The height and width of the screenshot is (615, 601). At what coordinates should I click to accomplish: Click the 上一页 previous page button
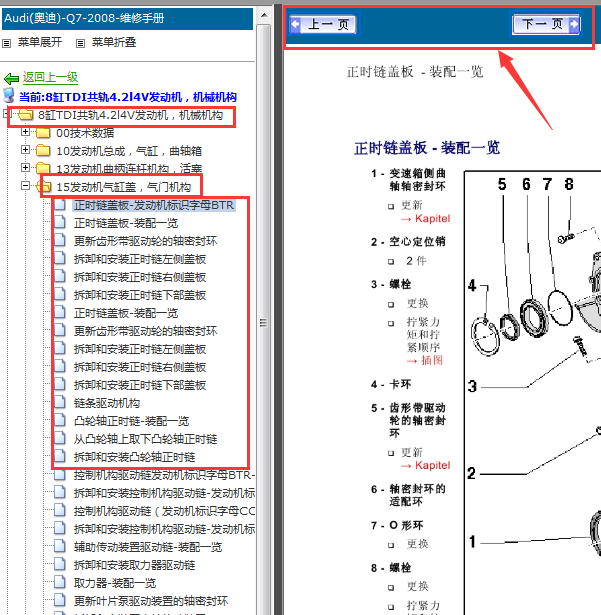(324, 24)
